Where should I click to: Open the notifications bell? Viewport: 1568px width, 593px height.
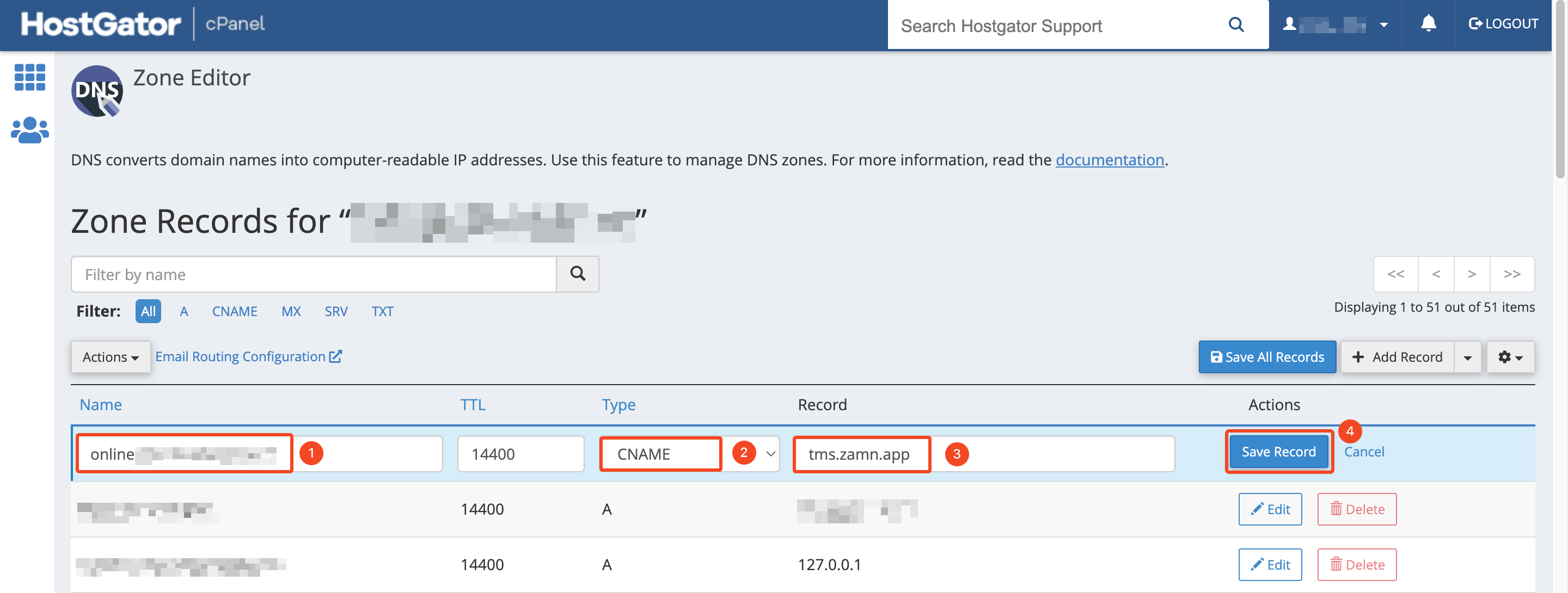pyautogui.click(x=1428, y=24)
